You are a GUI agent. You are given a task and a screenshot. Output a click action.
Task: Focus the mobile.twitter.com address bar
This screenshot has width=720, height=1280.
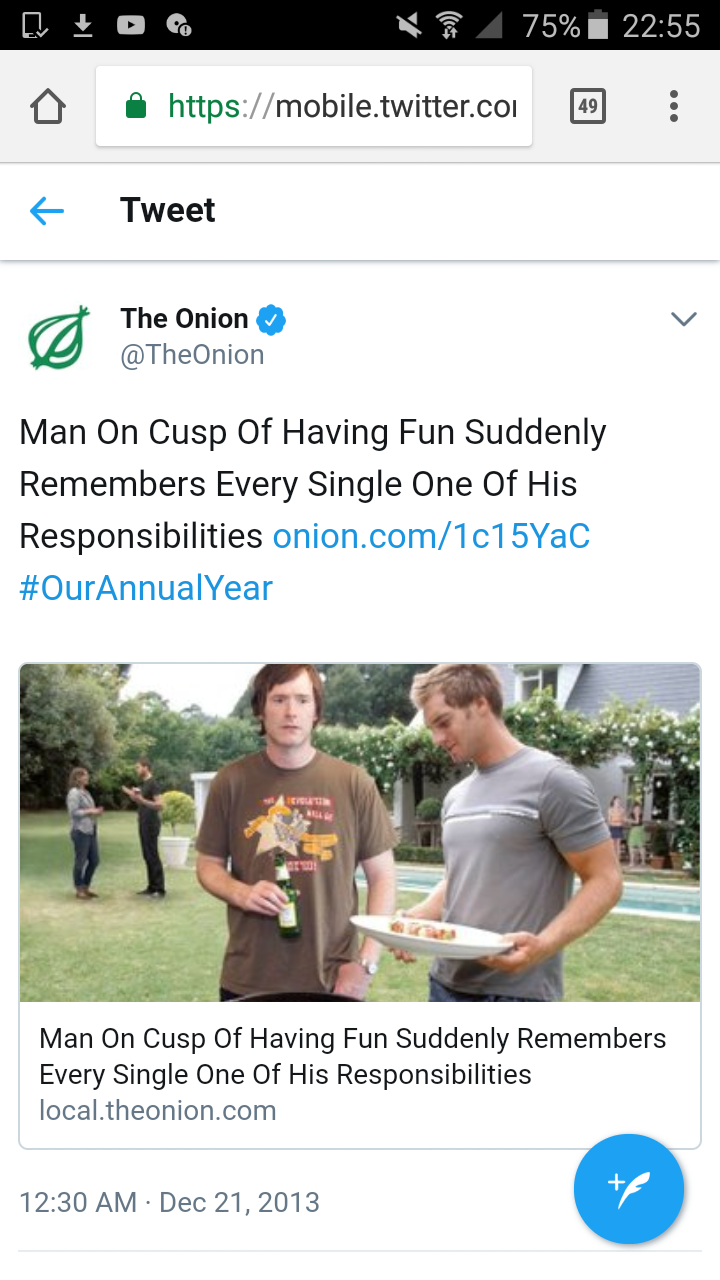coord(340,106)
